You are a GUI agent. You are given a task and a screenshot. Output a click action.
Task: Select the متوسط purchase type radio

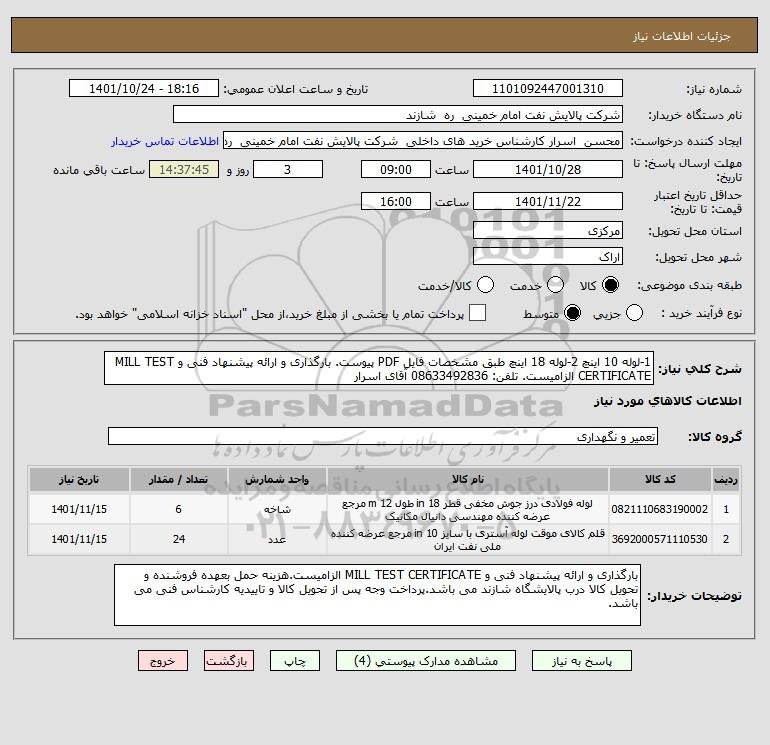(573, 313)
